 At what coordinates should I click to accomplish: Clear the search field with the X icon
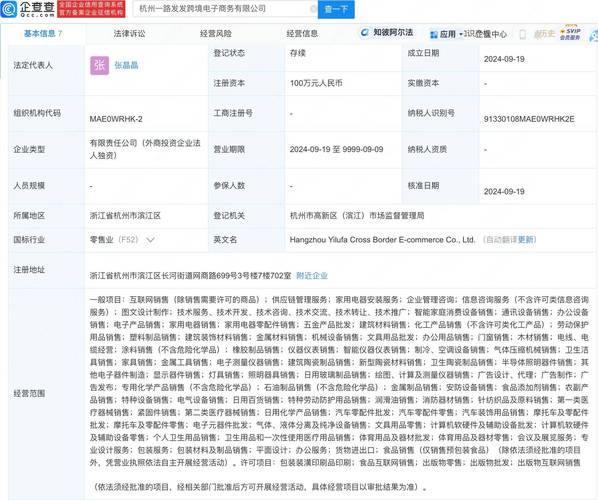tap(313, 9)
